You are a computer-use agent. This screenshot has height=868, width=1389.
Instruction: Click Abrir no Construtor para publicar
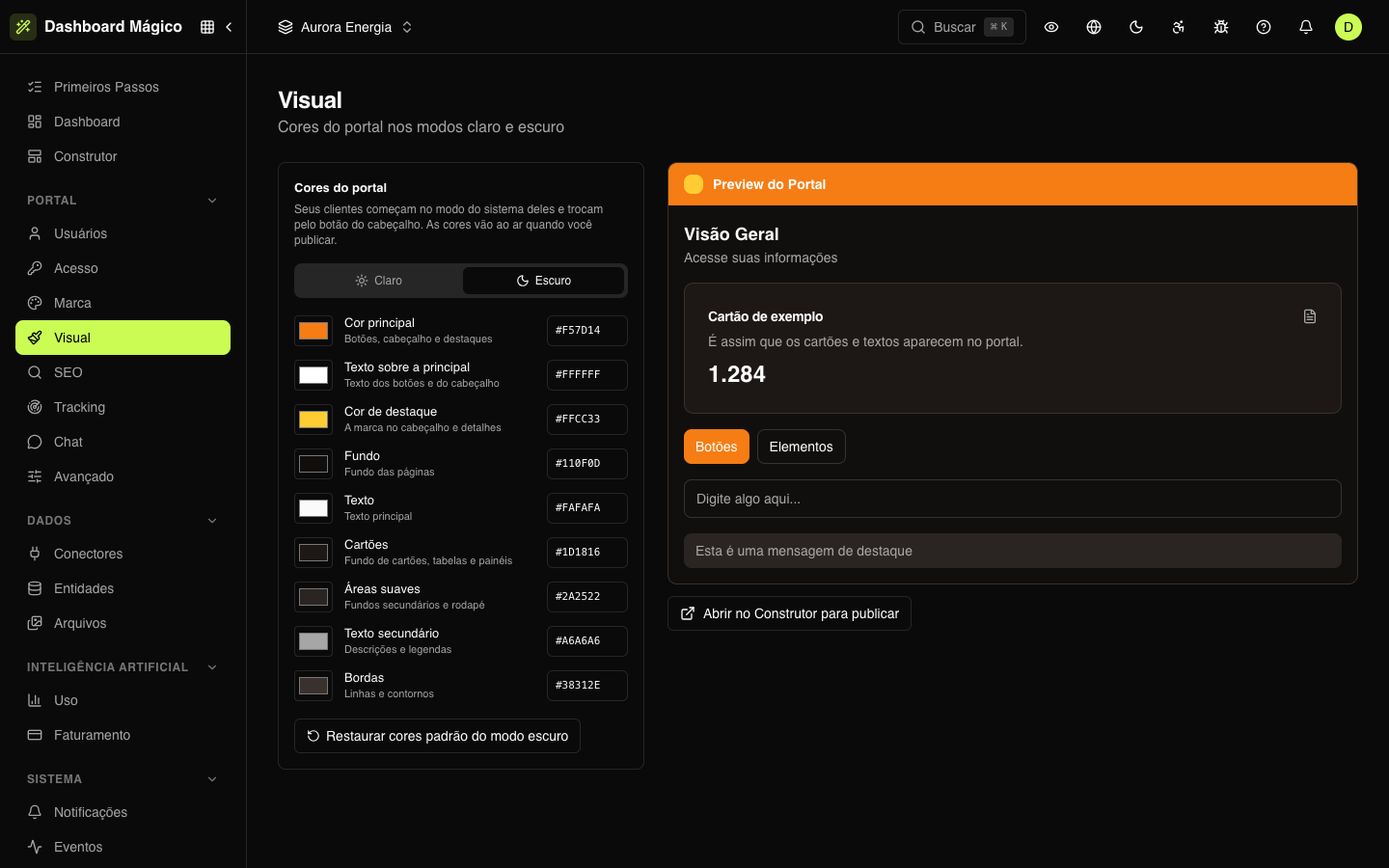[789, 613]
